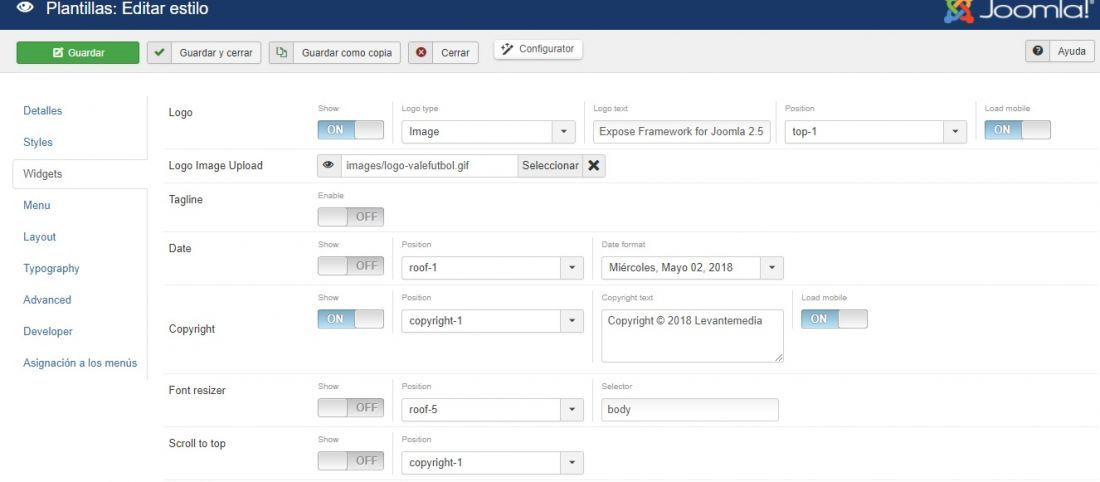
Task: Open Asignación a los menús tab
Action: click(80, 363)
